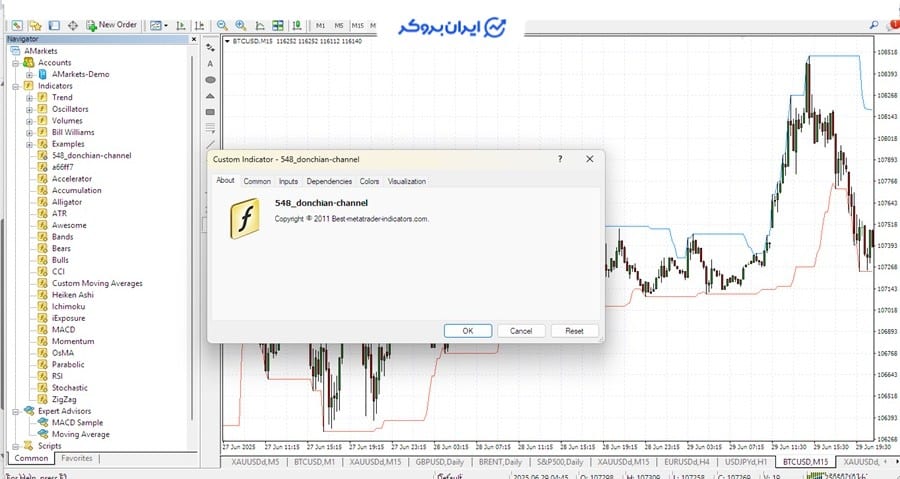Switch to the Inputs tab
900x479 pixels.
[x=288, y=181]
